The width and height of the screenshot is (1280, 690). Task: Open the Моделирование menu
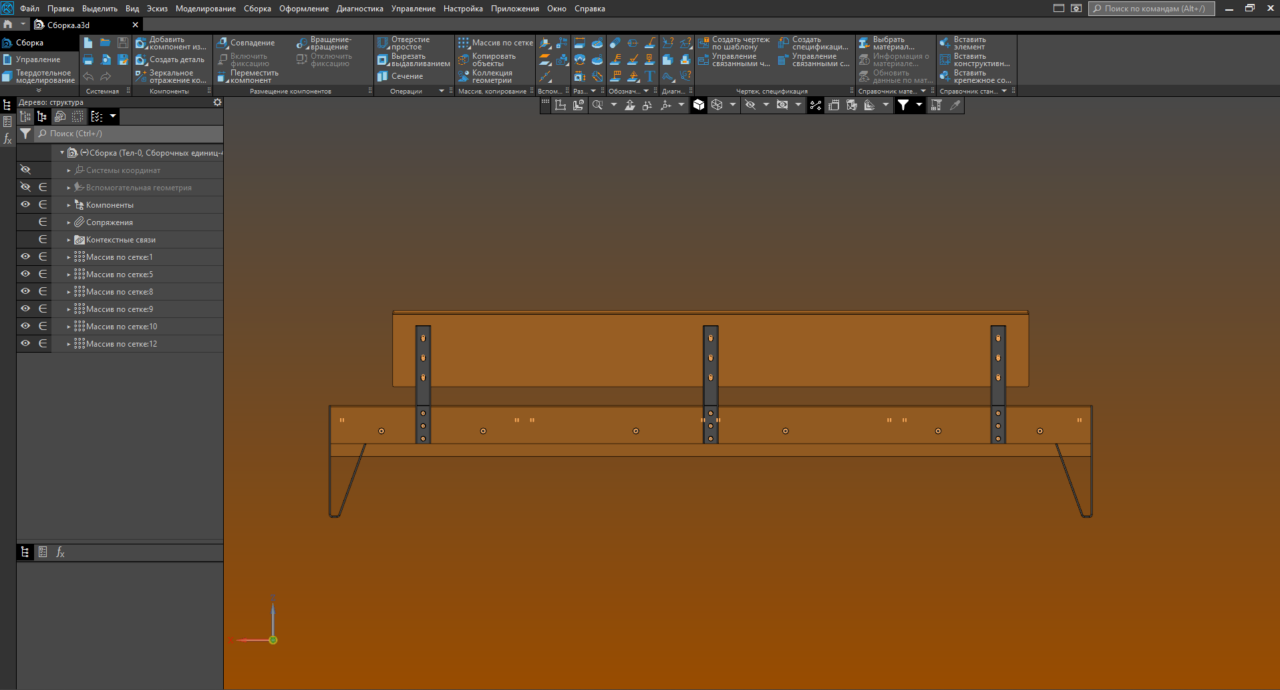coord(206,8)
